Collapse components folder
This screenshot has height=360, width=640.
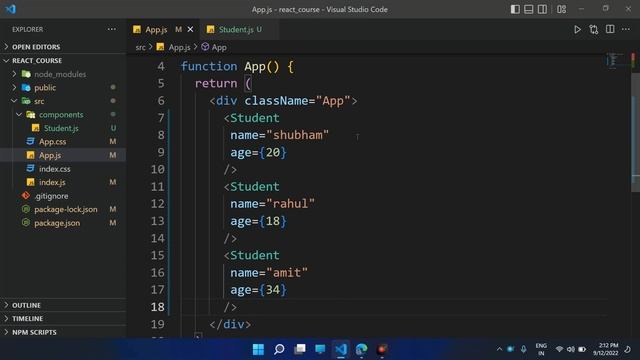coord(61,115)
